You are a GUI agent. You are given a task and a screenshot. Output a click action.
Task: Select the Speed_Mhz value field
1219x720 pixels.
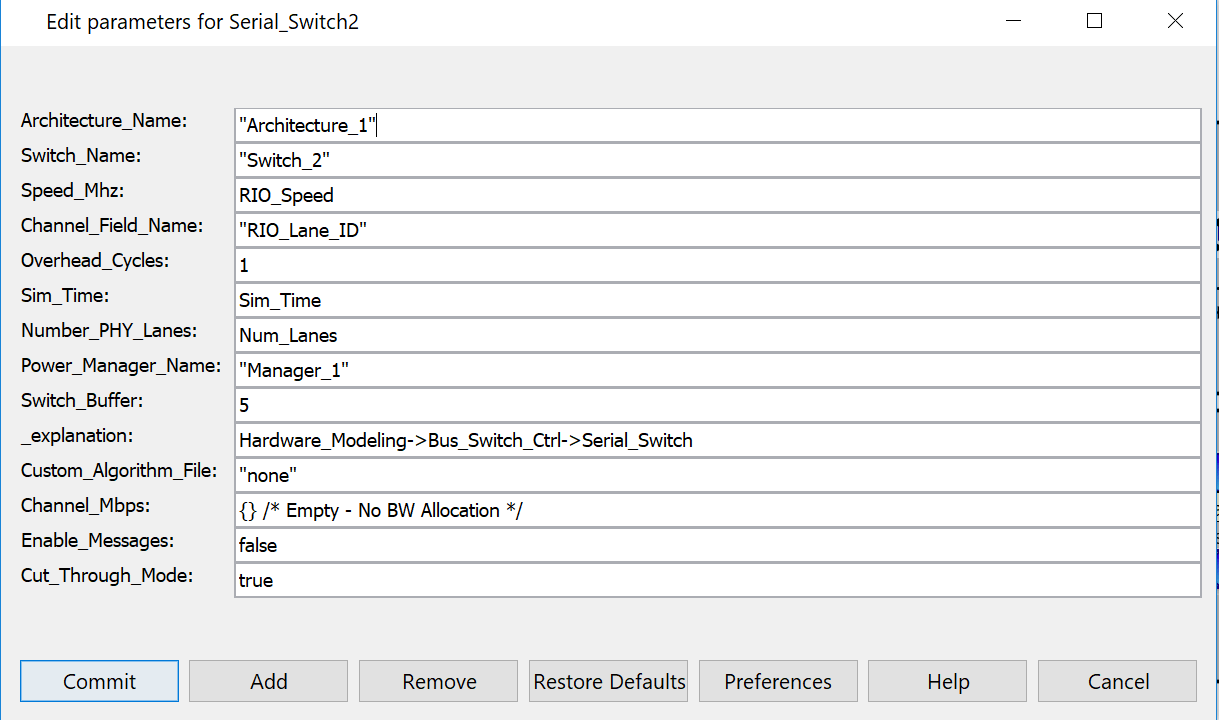tap(717, 195)
